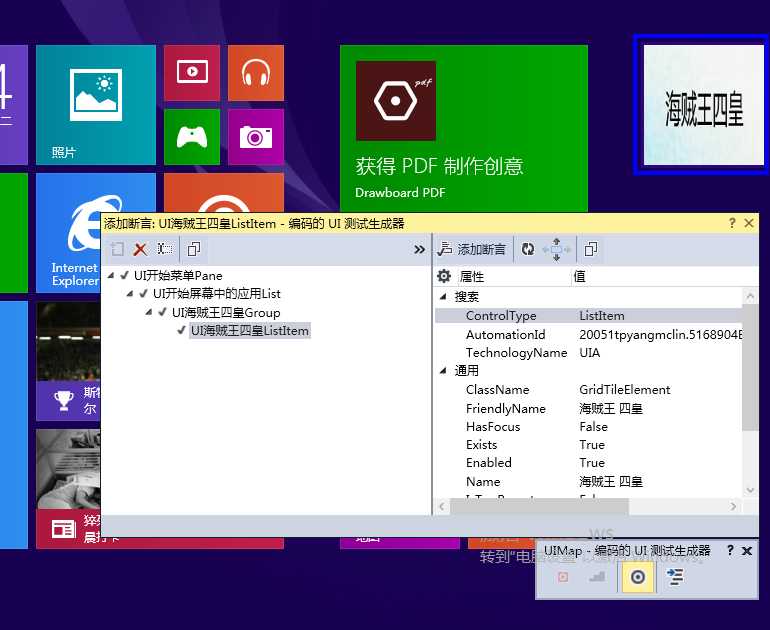Click the gear icon beside 属性 header

[444, 276]
